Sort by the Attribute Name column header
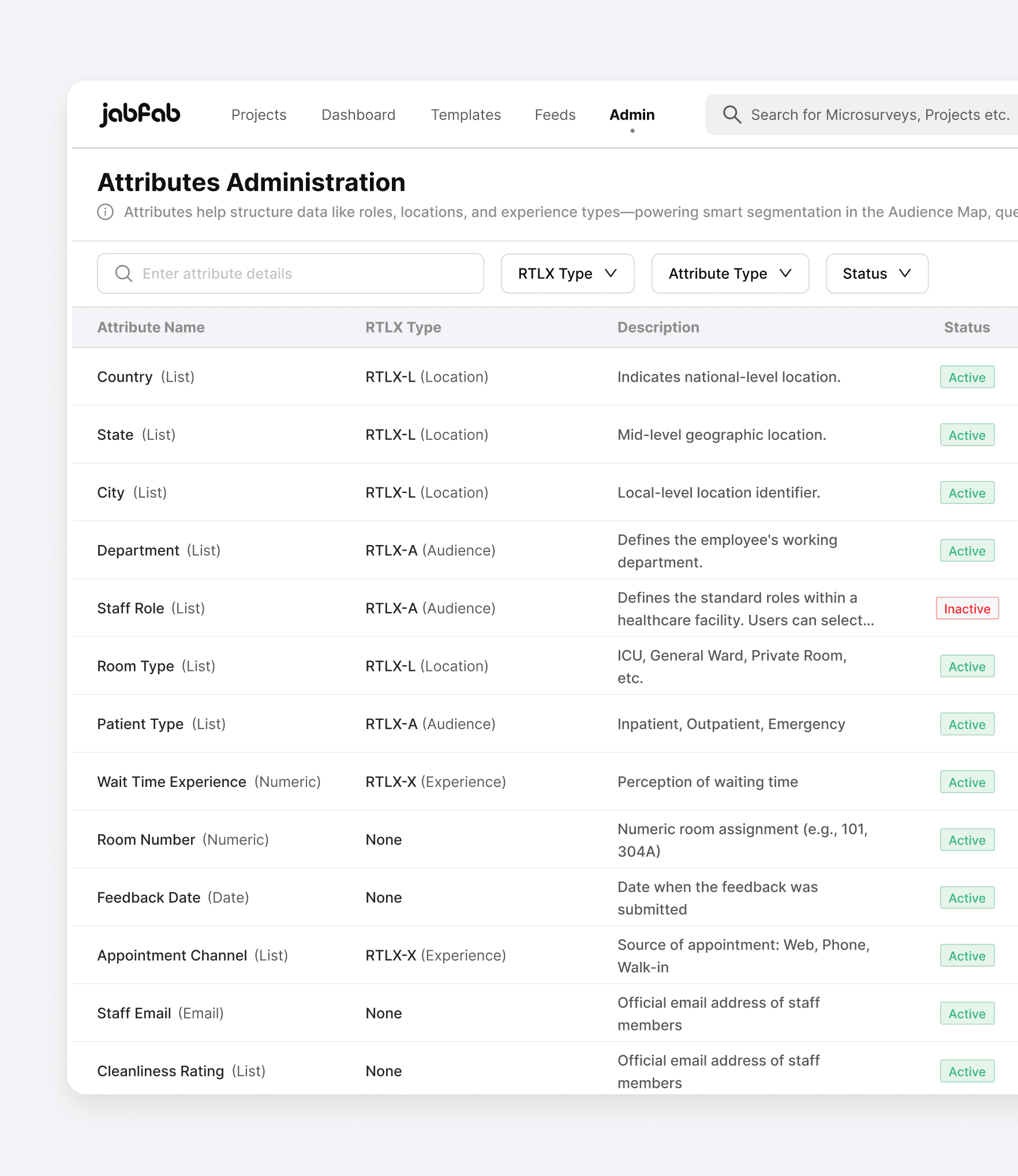This screenshot has width=1018, height=1176. (x=151, y=327)
